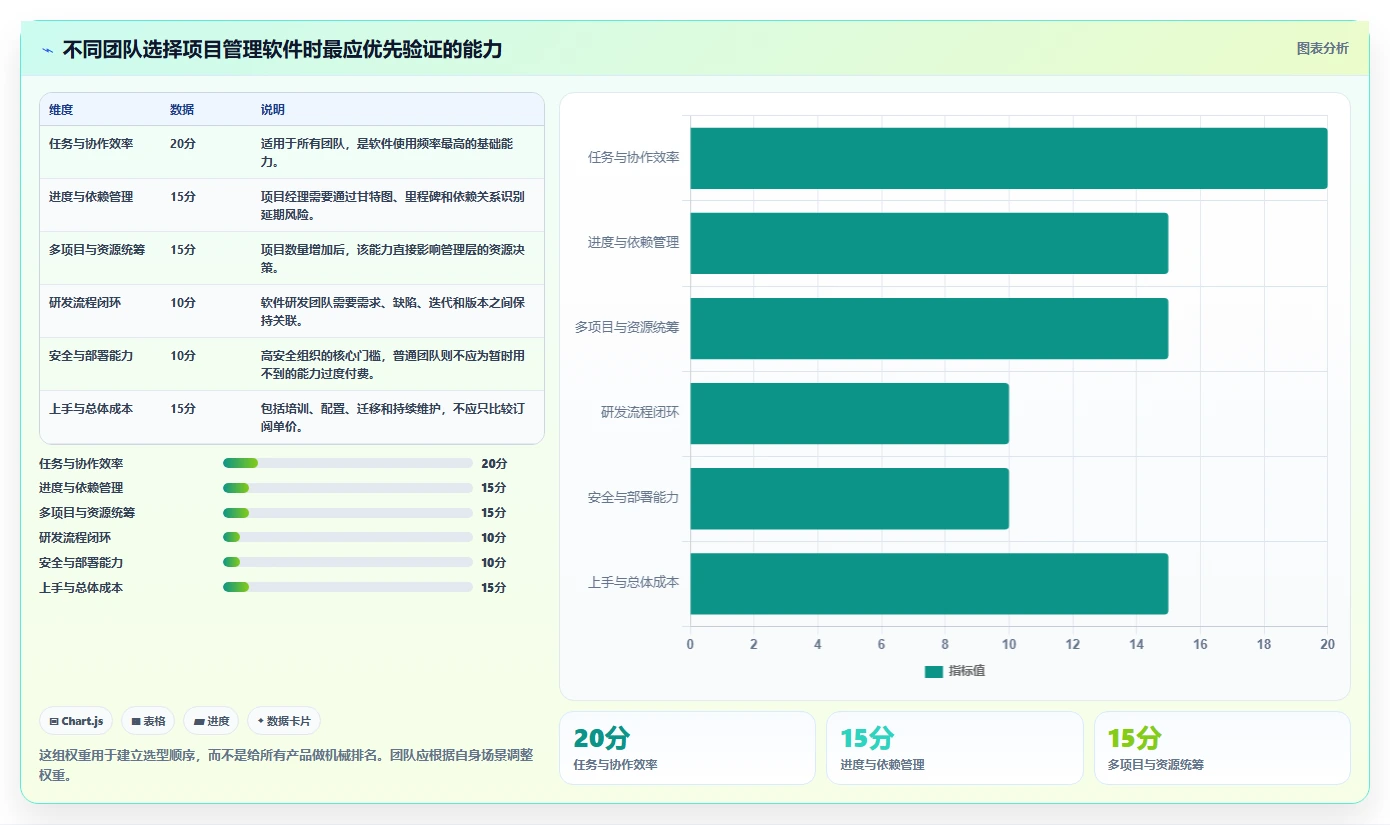
Task: Select the 进度 chip
Action: pos(211,721)
